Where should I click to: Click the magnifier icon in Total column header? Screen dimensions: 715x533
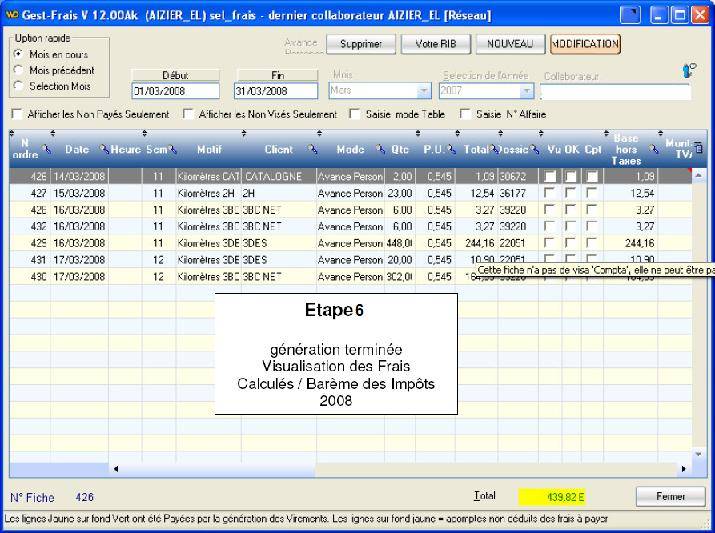(x=494, y=149)
